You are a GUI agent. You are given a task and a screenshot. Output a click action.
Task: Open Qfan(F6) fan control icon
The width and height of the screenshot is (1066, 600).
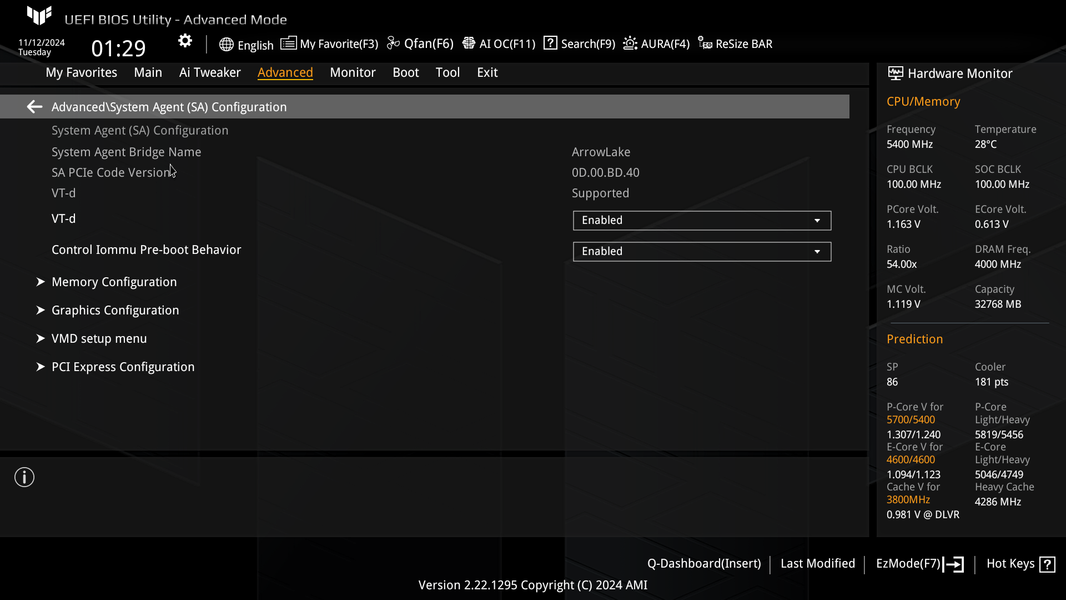click(x=394, y=43)
